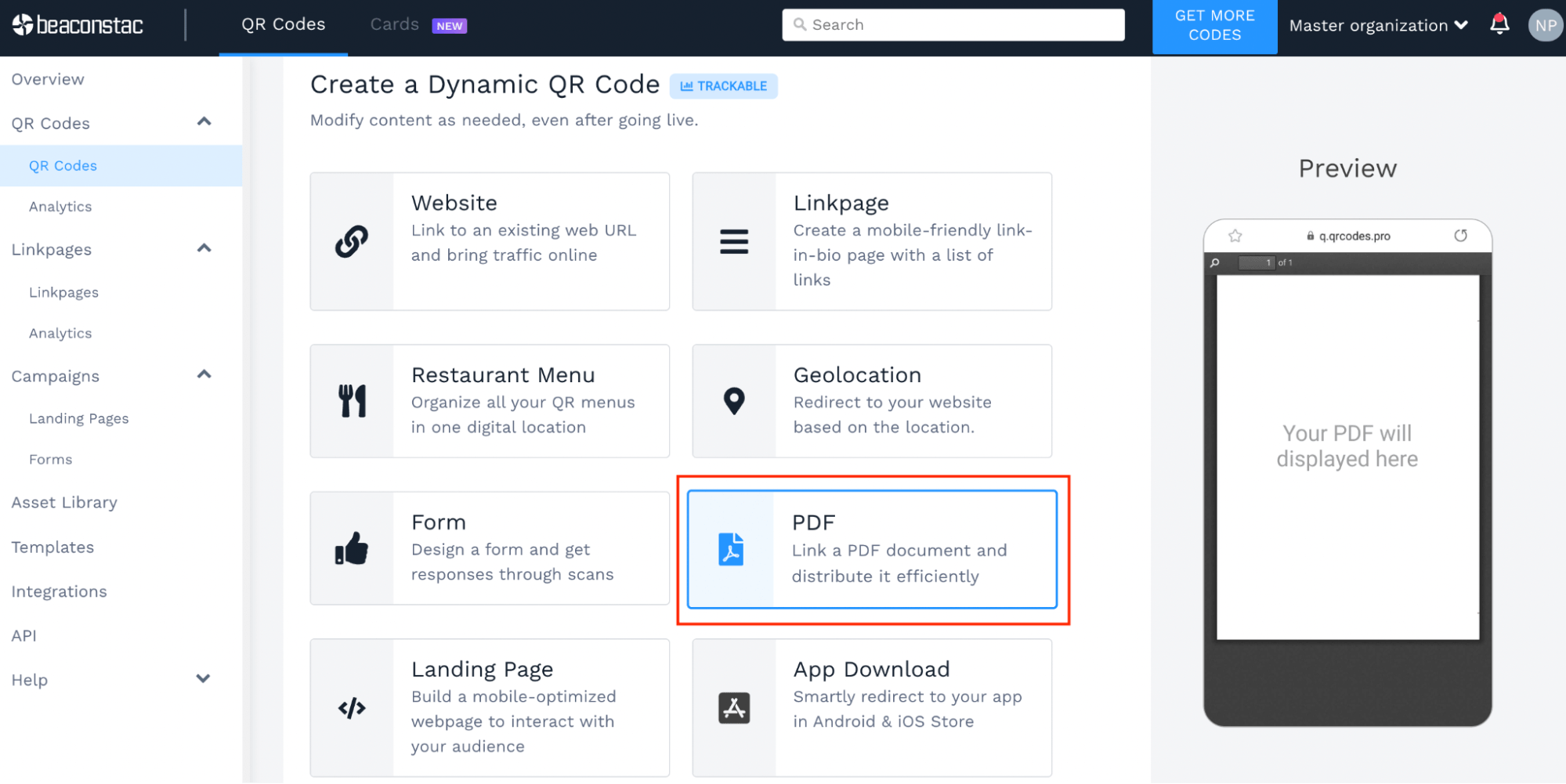Click the TRACKABLE badge
The width and height of the screenshot is (1566, 784).
[724, 86]
